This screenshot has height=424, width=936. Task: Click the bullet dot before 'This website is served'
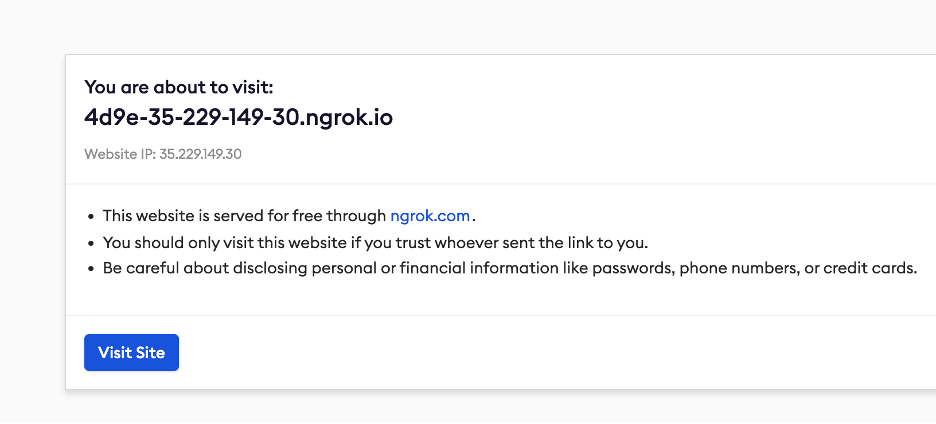point(91,217)
